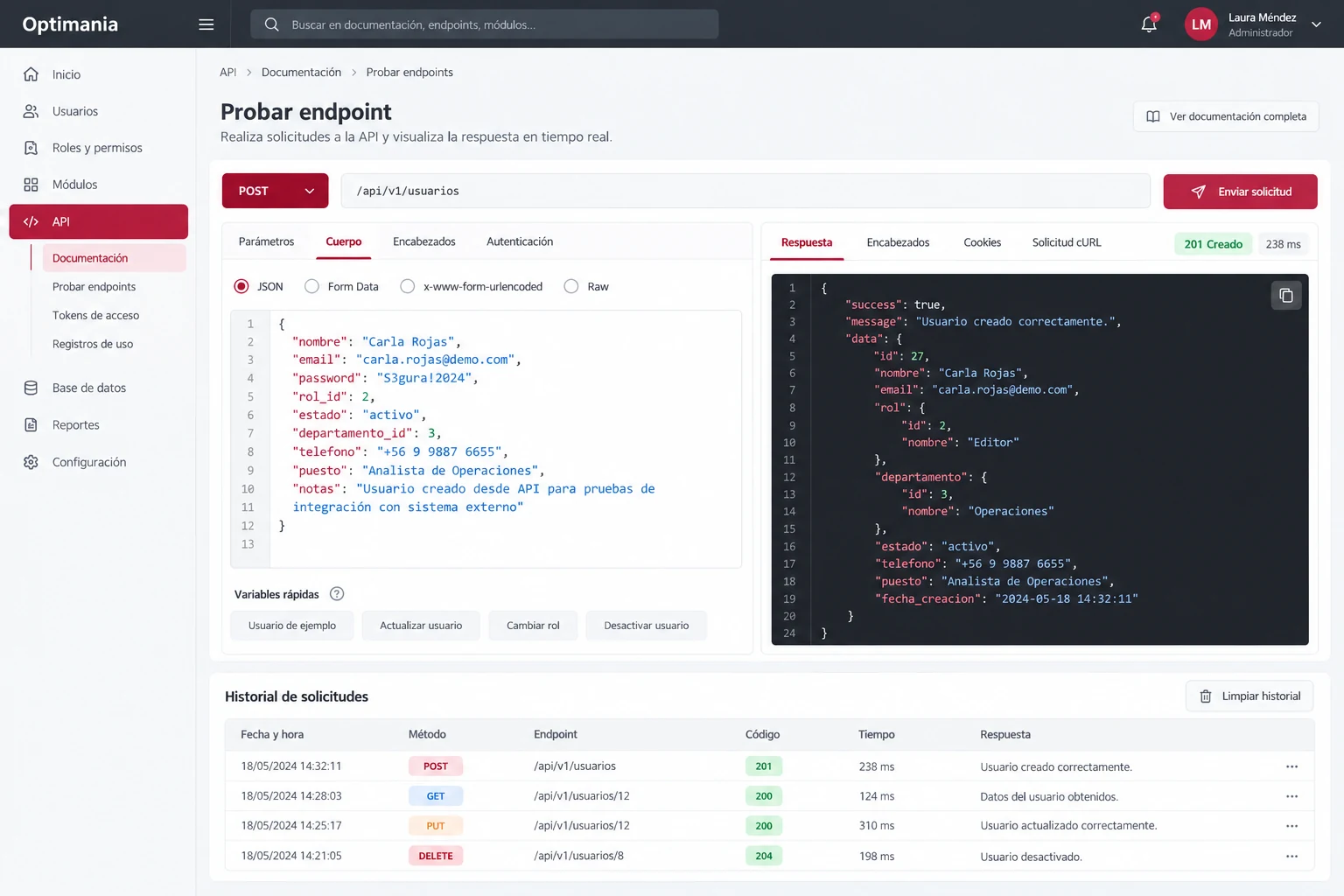Click the Reportes document icon
This screenshot has height=896, width=1344.
click(31, 425)
